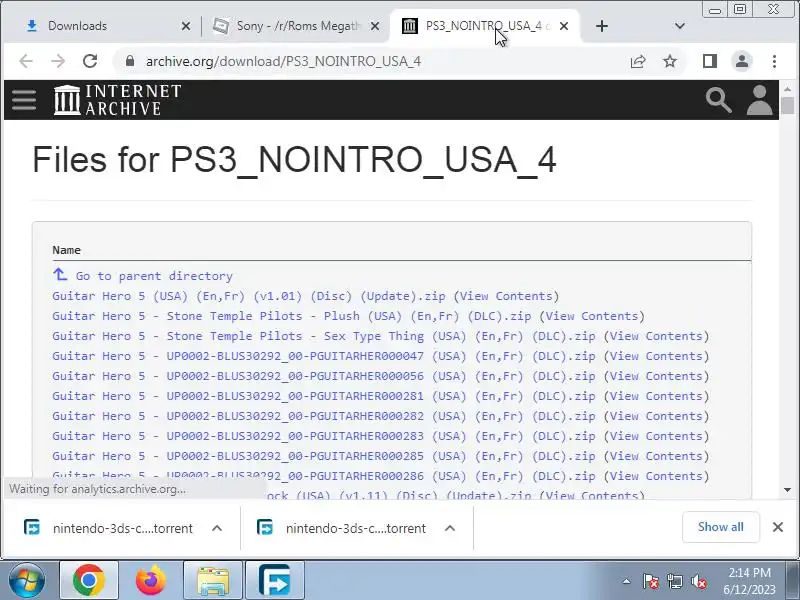Close the downloads shelf
Image resolution: width=800 pixels, height=600 pixels.
(x=778, y=527)
